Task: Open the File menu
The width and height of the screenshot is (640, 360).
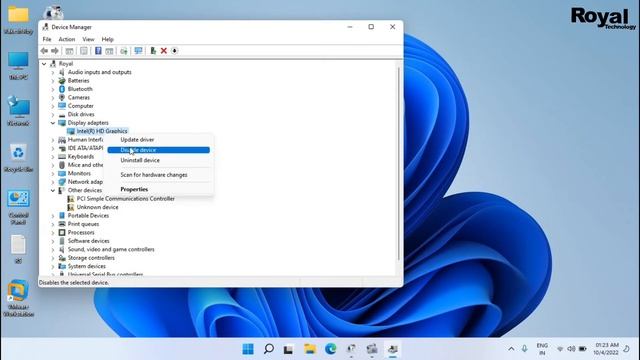Action: pos(47,39)
